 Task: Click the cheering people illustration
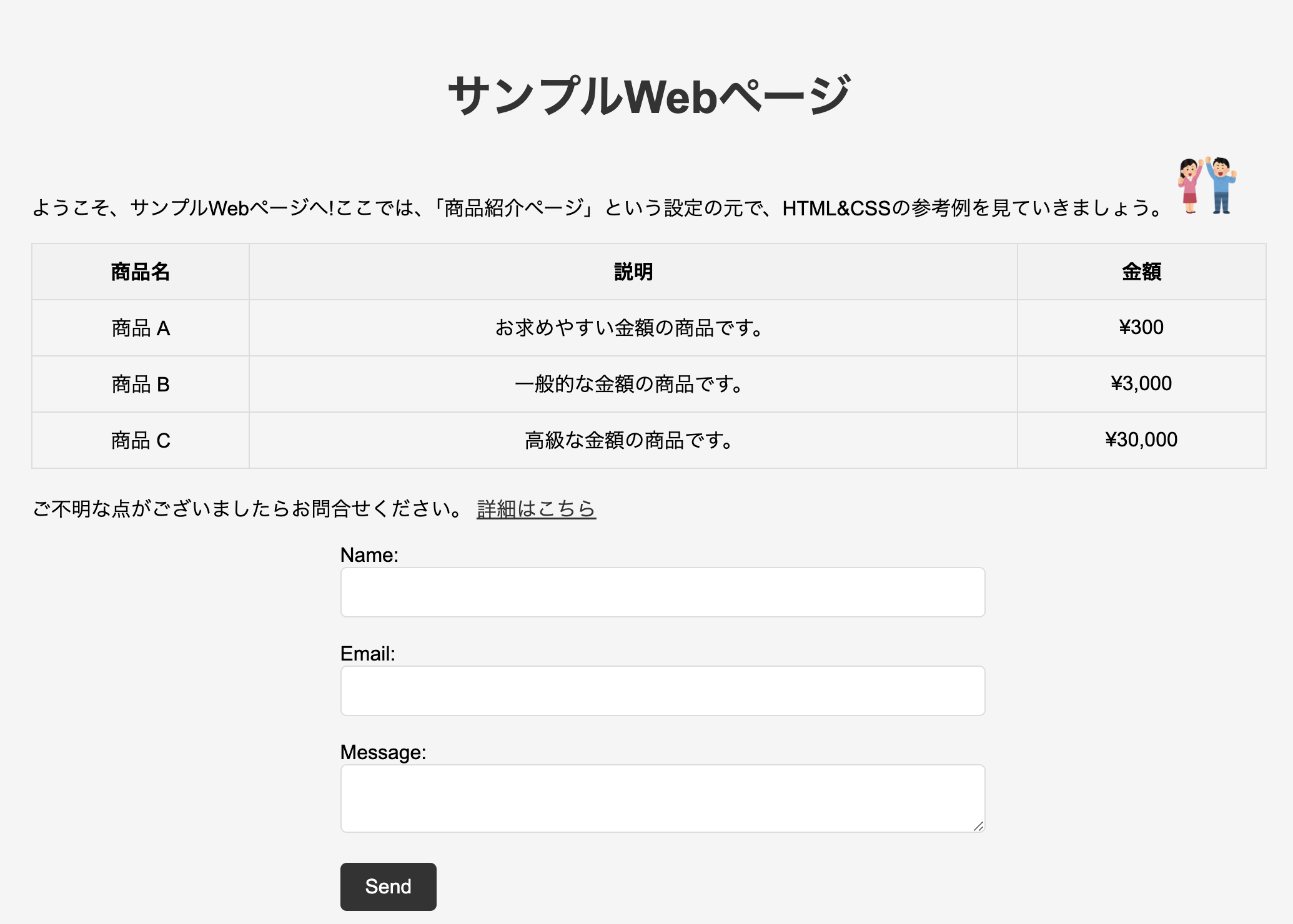tap(1207, 185)
